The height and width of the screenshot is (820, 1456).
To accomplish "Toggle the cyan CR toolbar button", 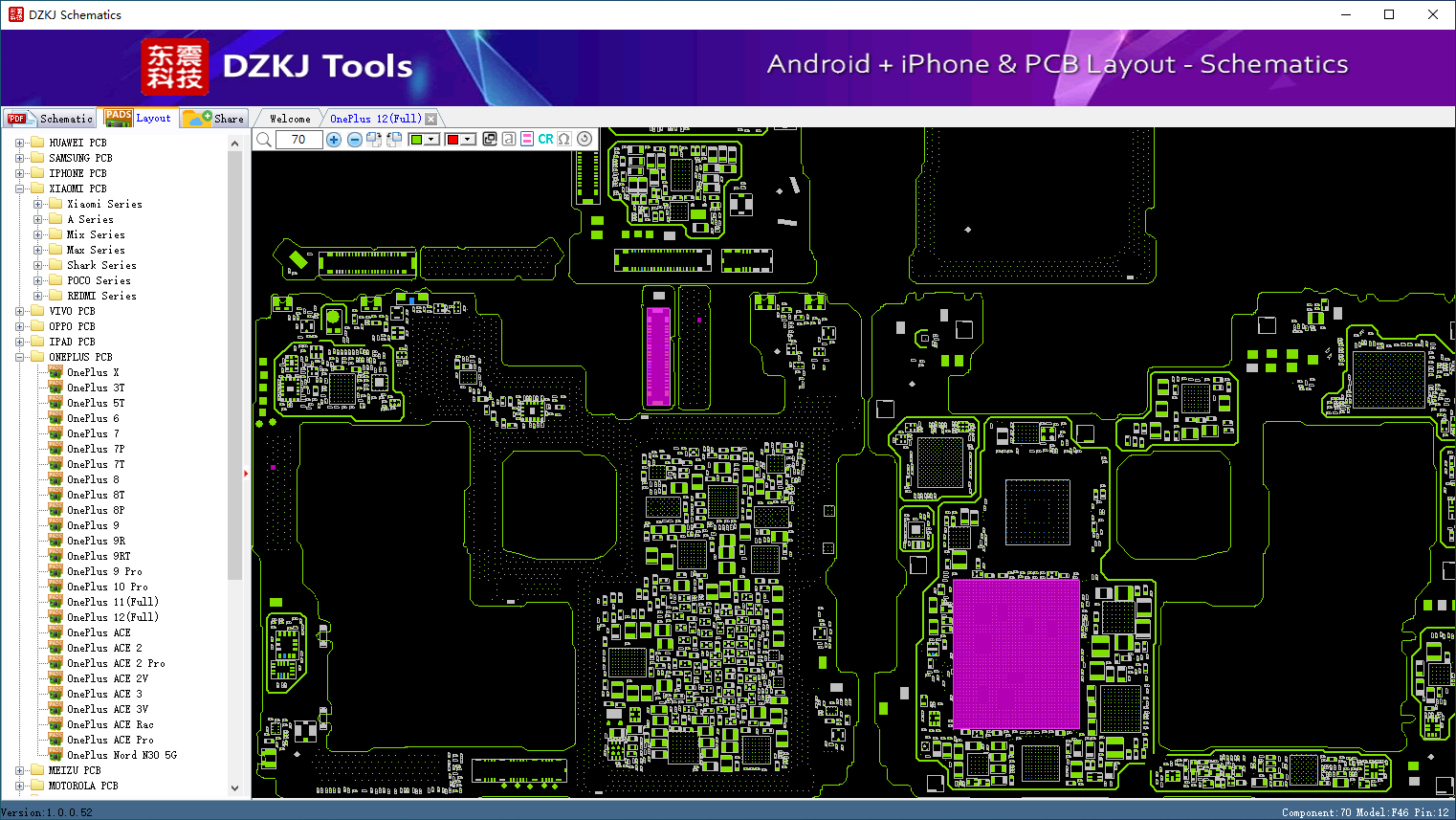I will 545,139.
